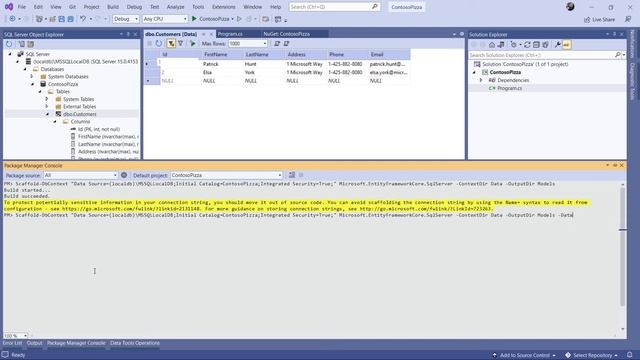Select the cell containing Patrick
Image resolution: width=640 pixels, height=360 pixels.
222,64
